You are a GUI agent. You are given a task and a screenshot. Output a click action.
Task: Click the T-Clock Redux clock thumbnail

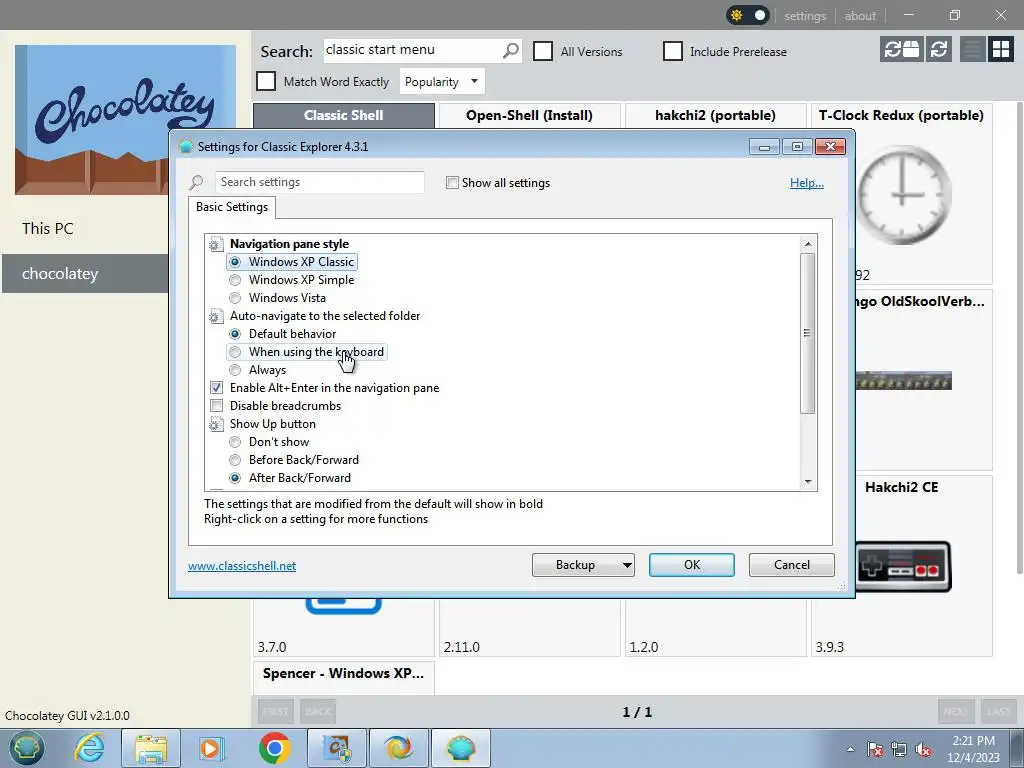[x=903, y=195]
